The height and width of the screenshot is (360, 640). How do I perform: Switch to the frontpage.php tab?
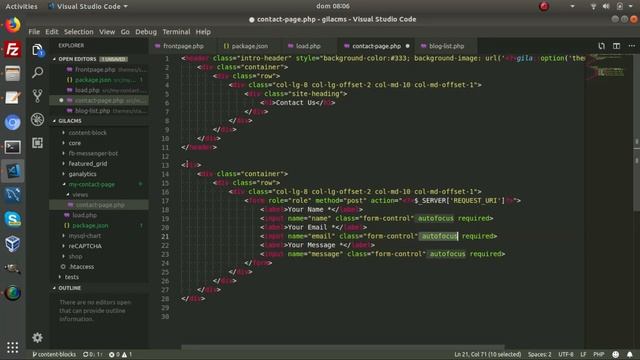click(x=183, y=46)
